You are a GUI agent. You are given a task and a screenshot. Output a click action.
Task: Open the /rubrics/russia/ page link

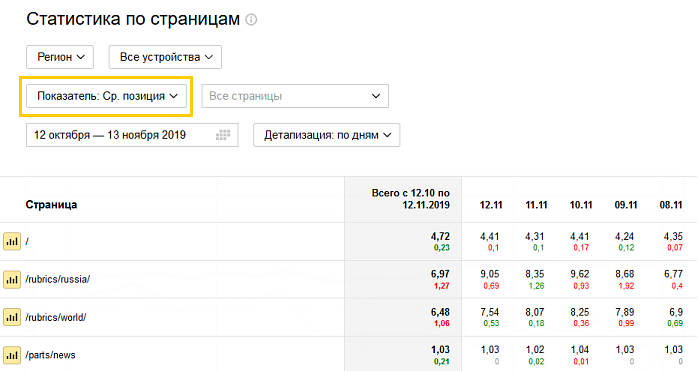(x=57, y=279)
